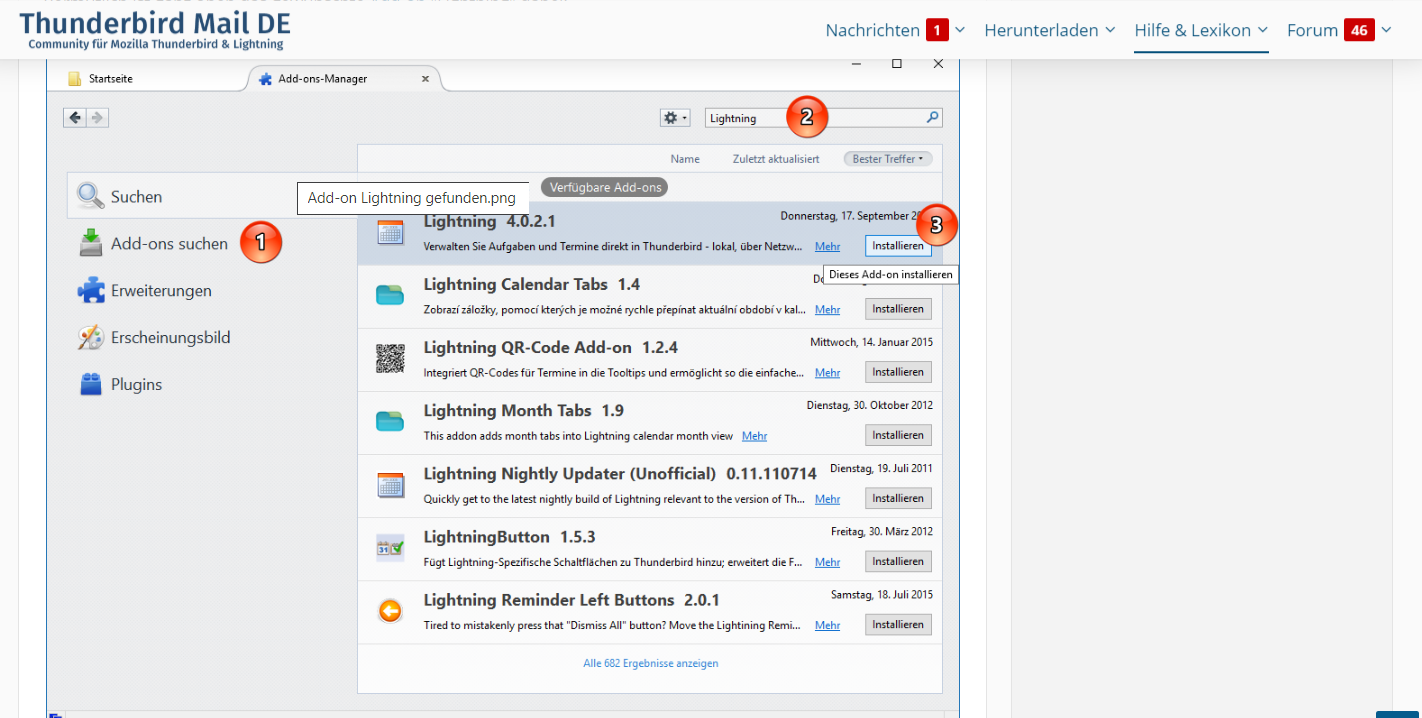Show all 682 results link
Image resolution: width=1422 pixels, height=718 pixels.
650,663
